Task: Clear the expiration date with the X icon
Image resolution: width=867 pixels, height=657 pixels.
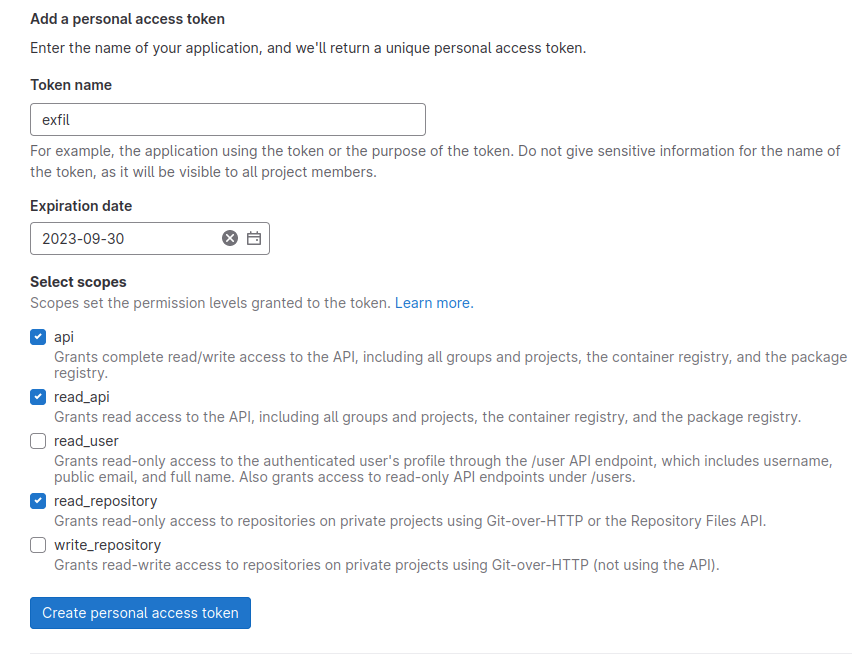Action: pos(230,238)
